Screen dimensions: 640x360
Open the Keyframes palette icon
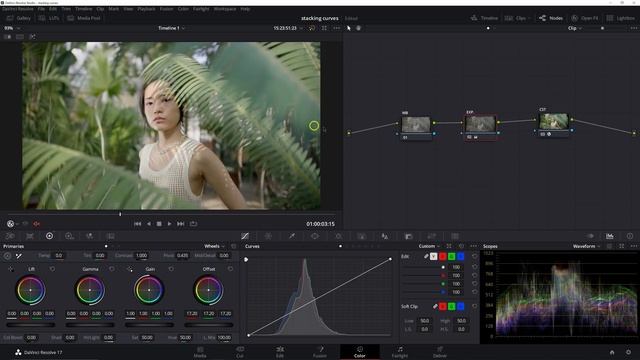point(590,236)
